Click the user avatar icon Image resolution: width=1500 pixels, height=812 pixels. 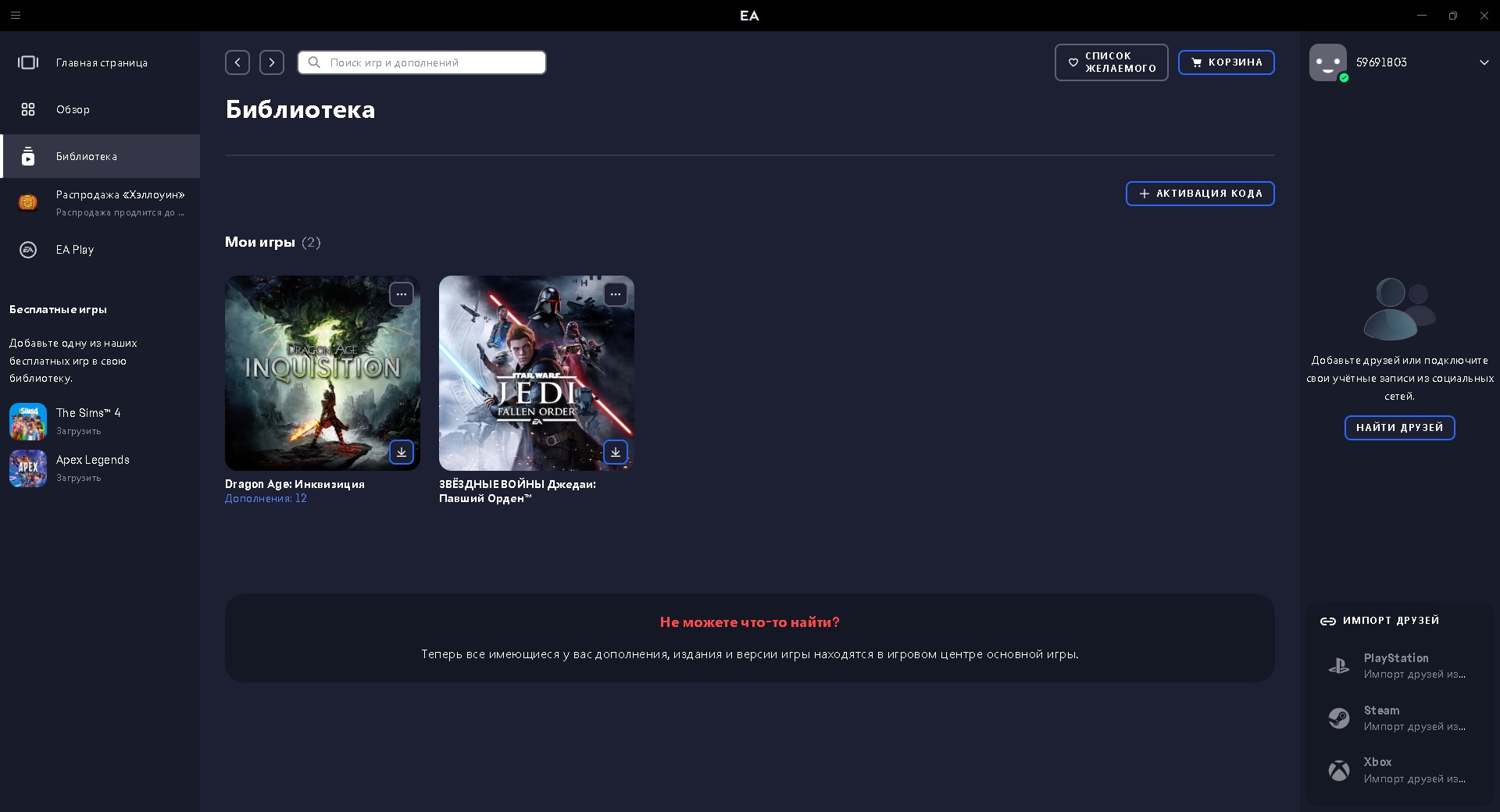(1328, 62)
